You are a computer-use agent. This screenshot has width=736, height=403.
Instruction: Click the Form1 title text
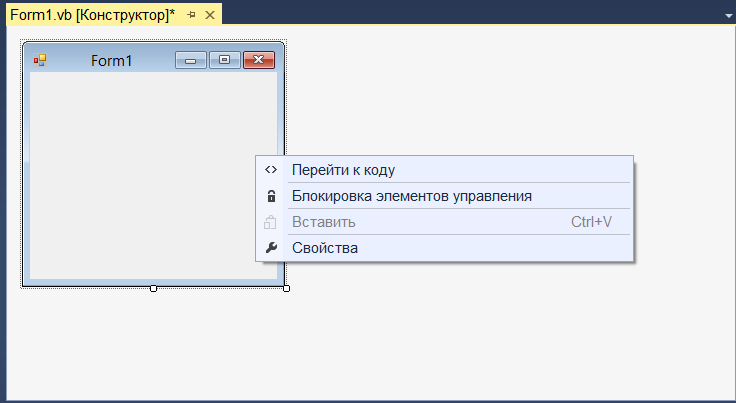click(x=112, y=61)
